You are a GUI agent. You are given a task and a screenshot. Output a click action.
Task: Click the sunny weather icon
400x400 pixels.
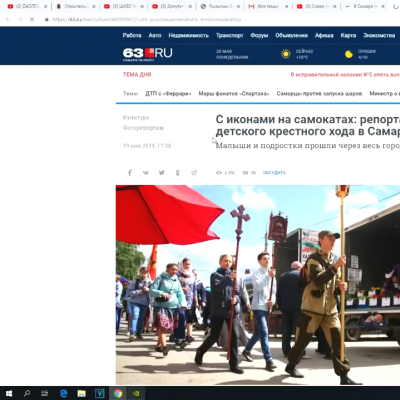pos(286,54)
